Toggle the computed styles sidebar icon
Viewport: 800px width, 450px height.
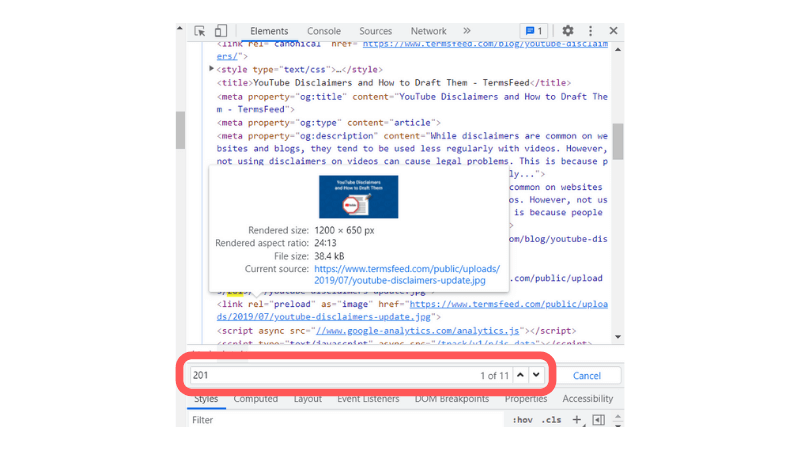click(x=598, y=420)
